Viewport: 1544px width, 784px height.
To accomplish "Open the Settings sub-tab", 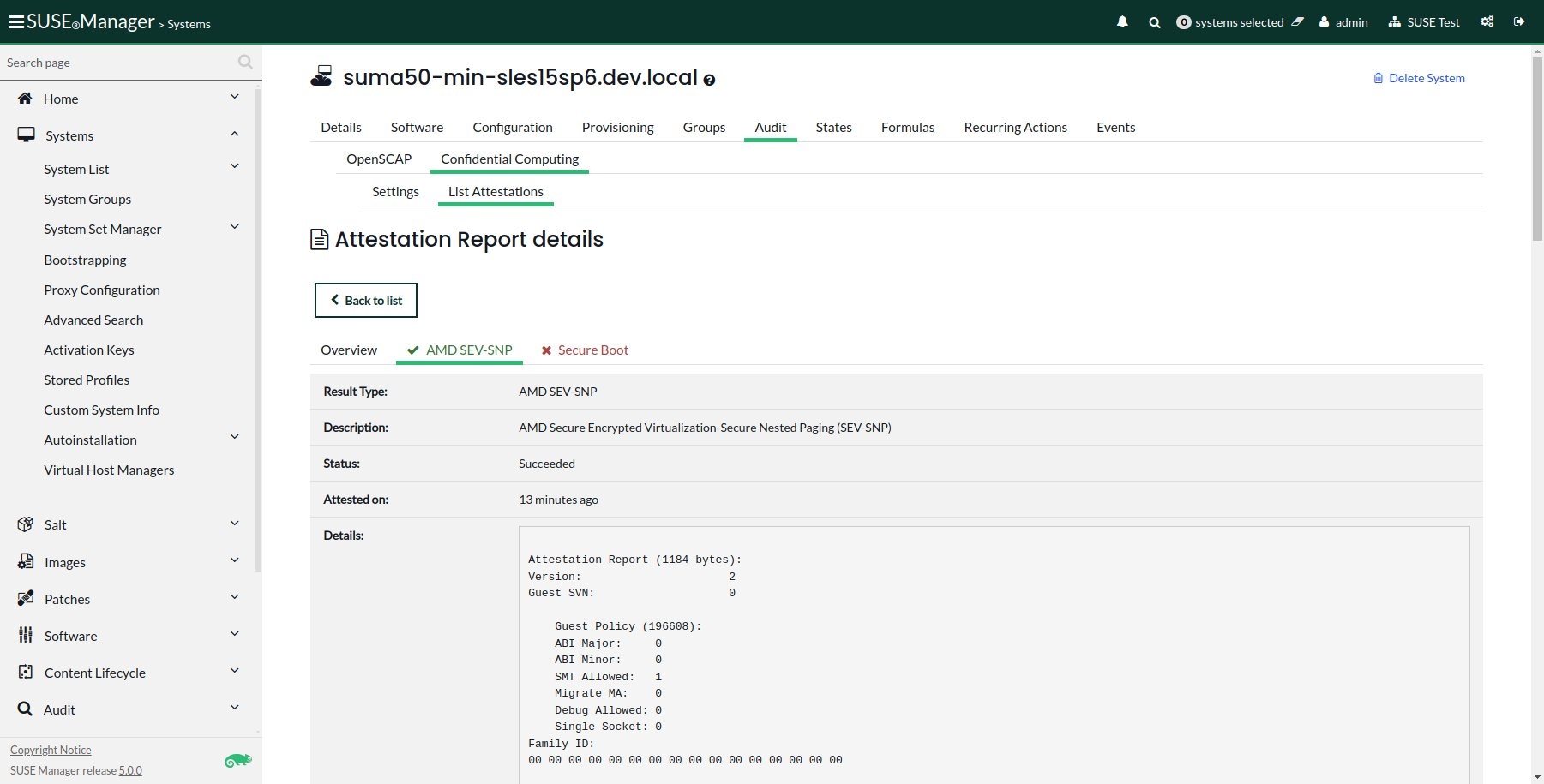I will 395,191.
